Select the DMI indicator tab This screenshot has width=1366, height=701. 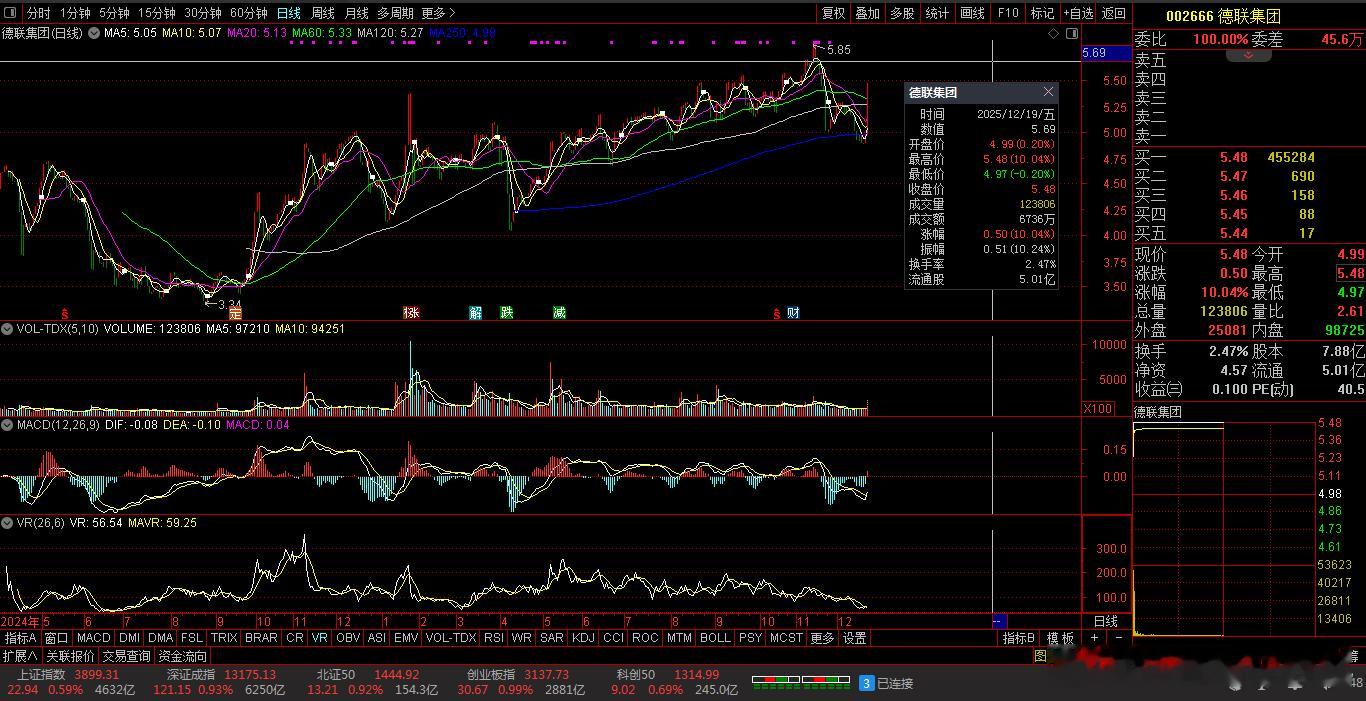pyautogui.click(x=129, y=638)
